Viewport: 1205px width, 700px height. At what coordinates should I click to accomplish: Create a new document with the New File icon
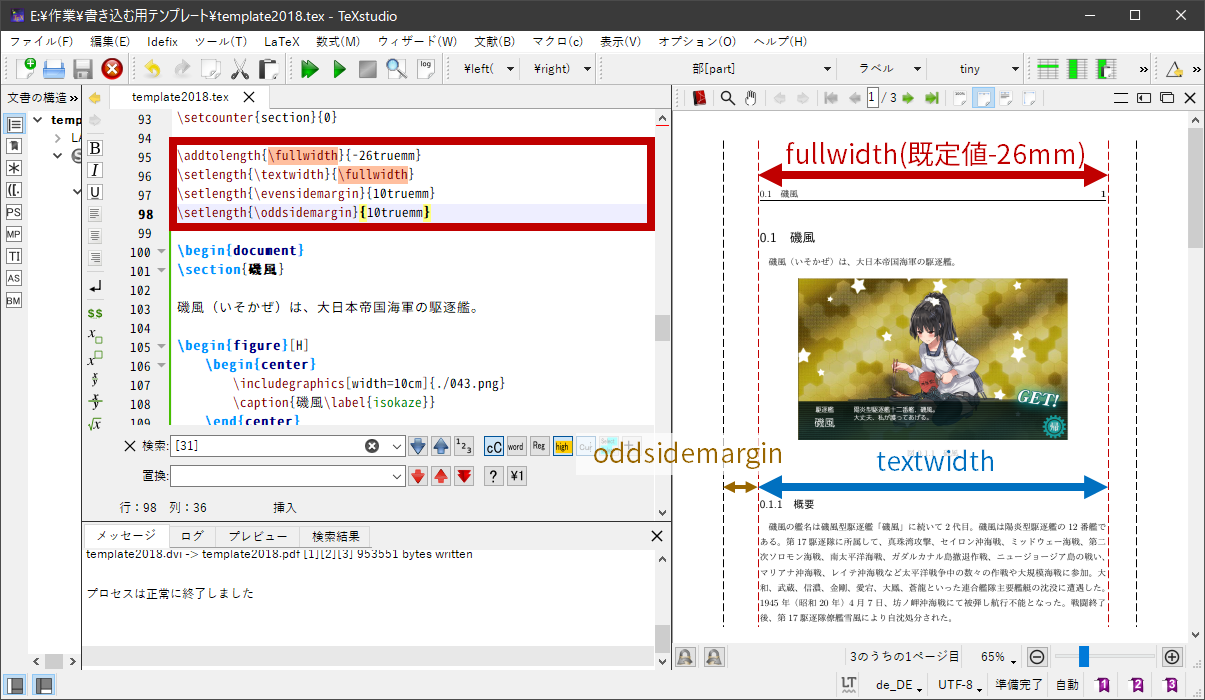point(25,69)
